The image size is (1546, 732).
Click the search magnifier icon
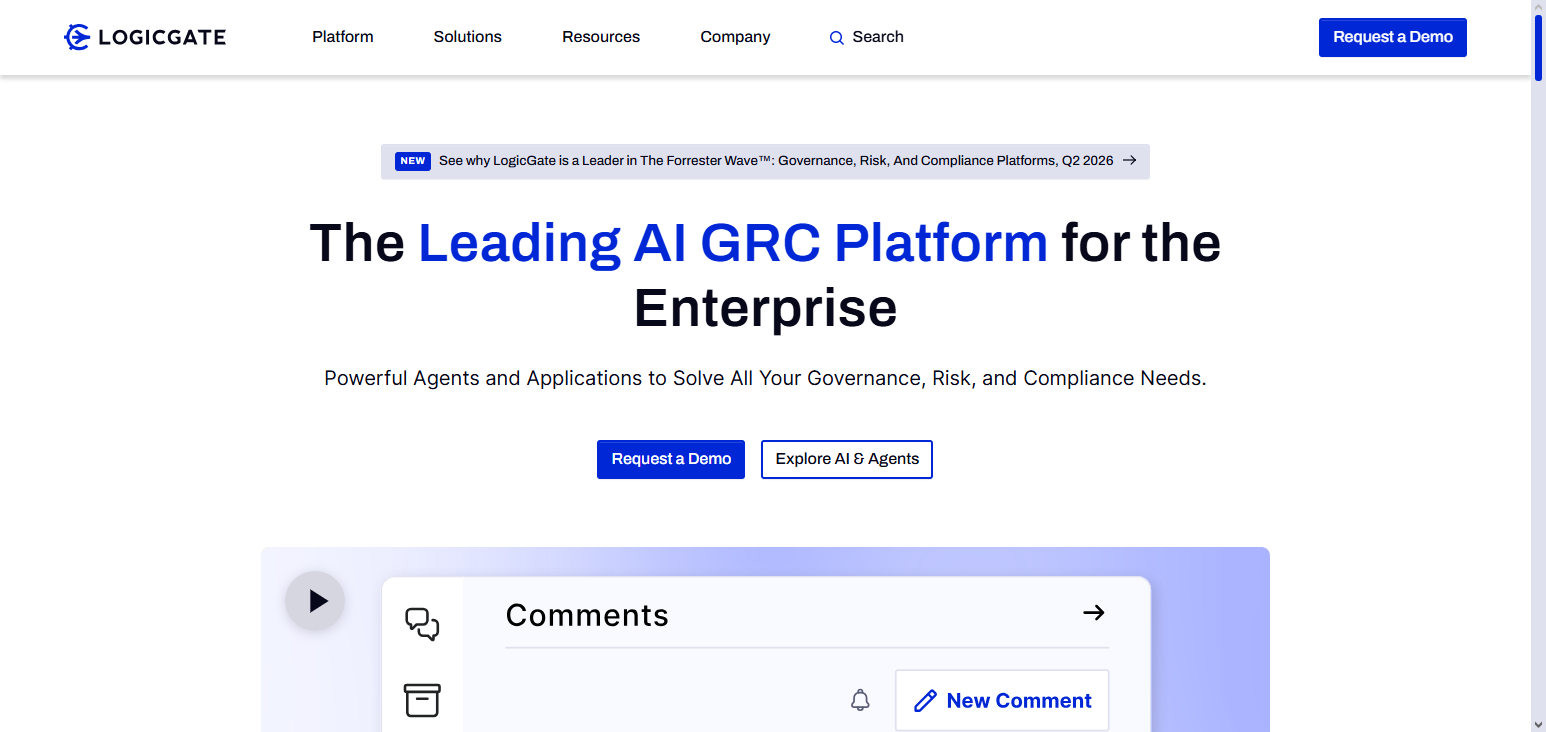tap(837, 38)
